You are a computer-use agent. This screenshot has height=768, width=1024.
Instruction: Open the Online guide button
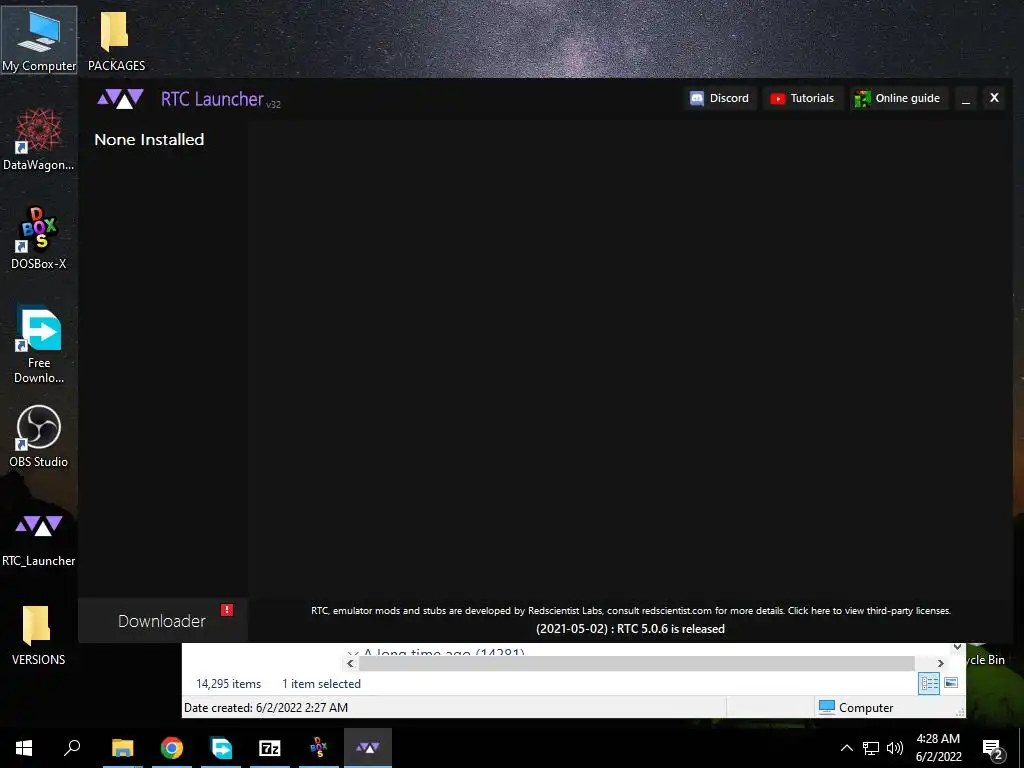click(899, 98)
